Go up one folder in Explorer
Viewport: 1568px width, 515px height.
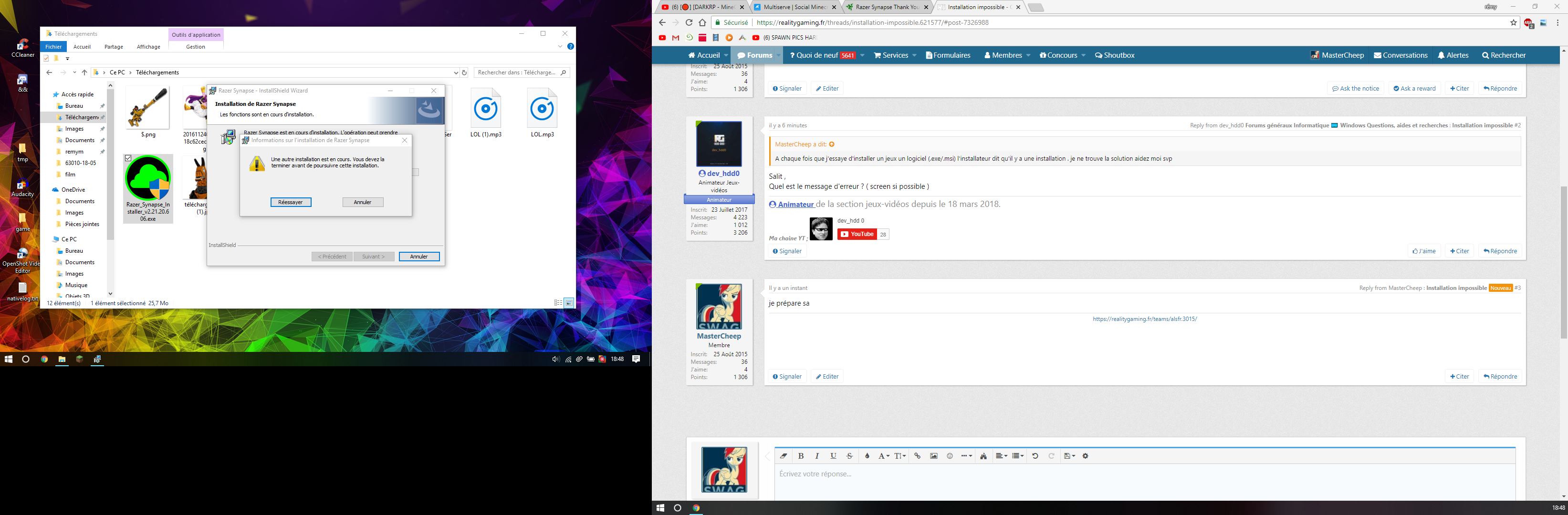(84, 72)
